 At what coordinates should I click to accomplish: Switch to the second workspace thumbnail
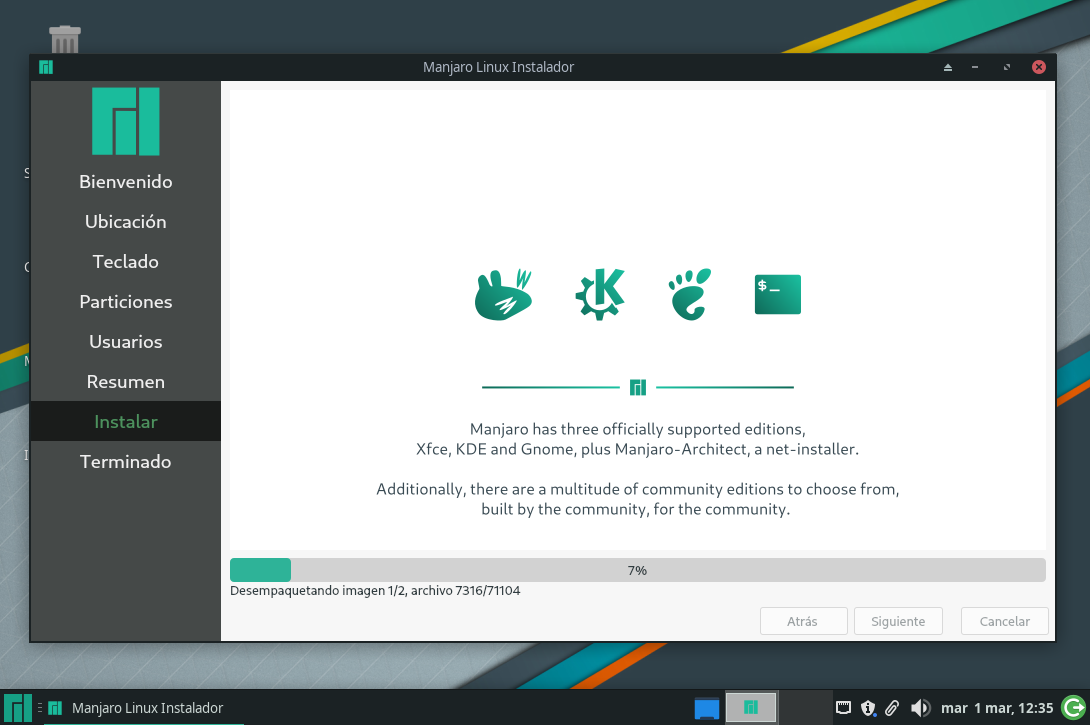(750, 707)
